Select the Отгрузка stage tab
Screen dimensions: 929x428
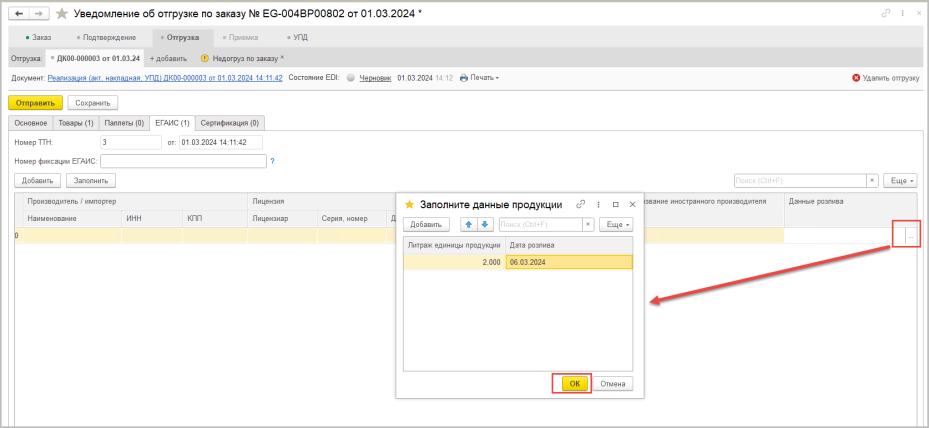[x=182, y=37]
